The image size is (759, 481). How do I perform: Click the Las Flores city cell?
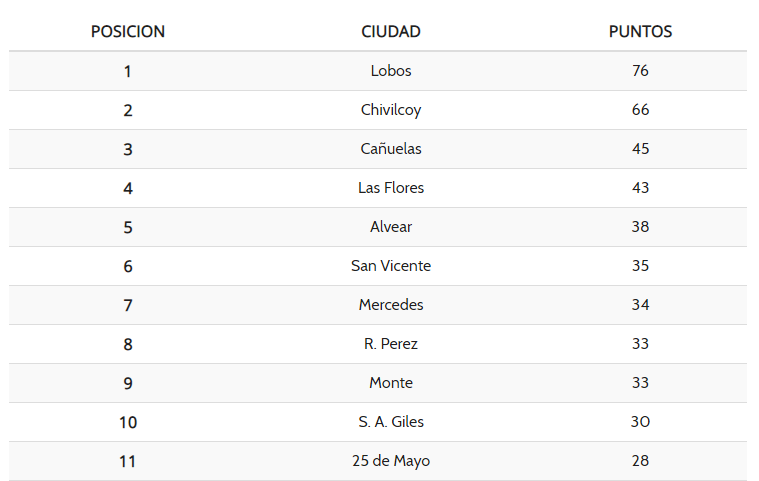click(x=391, y=188)
